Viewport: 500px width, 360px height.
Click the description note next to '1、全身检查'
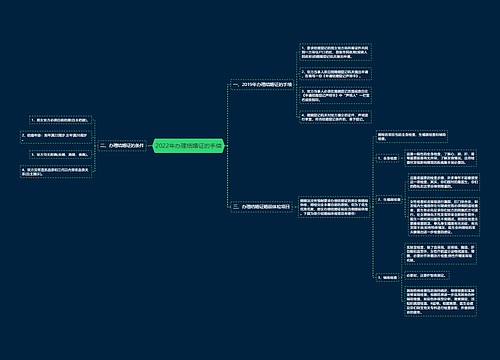click(x=440, y=158)
